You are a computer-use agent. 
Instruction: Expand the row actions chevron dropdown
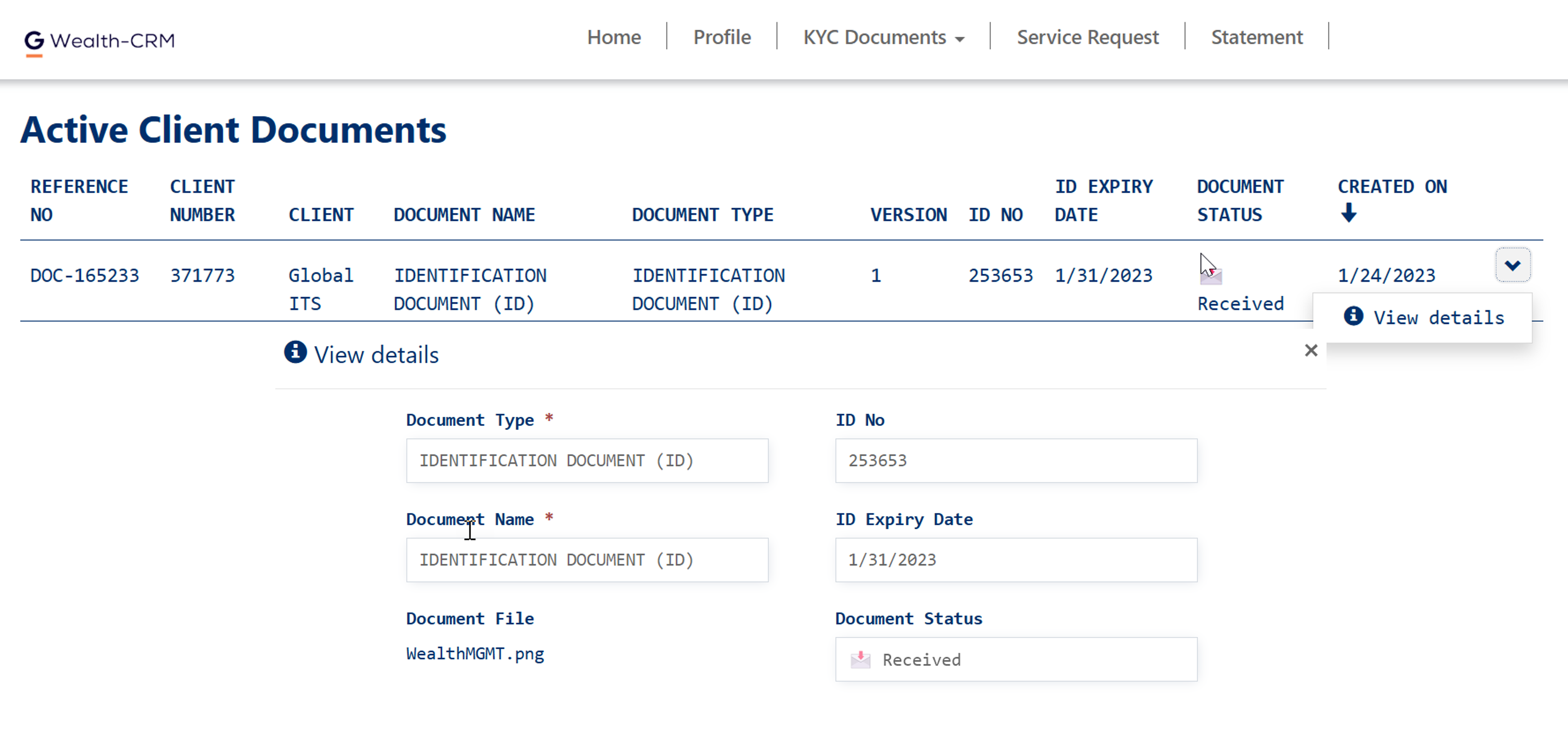[1512, 265]
